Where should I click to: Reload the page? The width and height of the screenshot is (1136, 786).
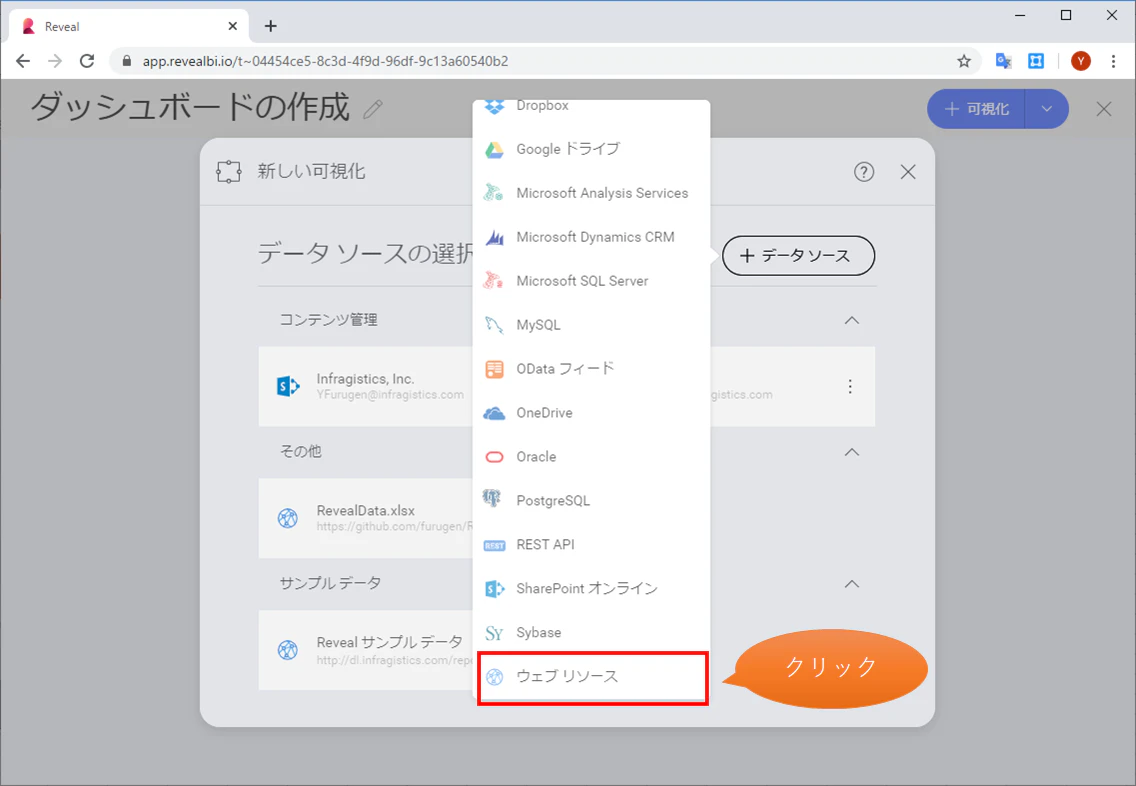coord(87,62)
